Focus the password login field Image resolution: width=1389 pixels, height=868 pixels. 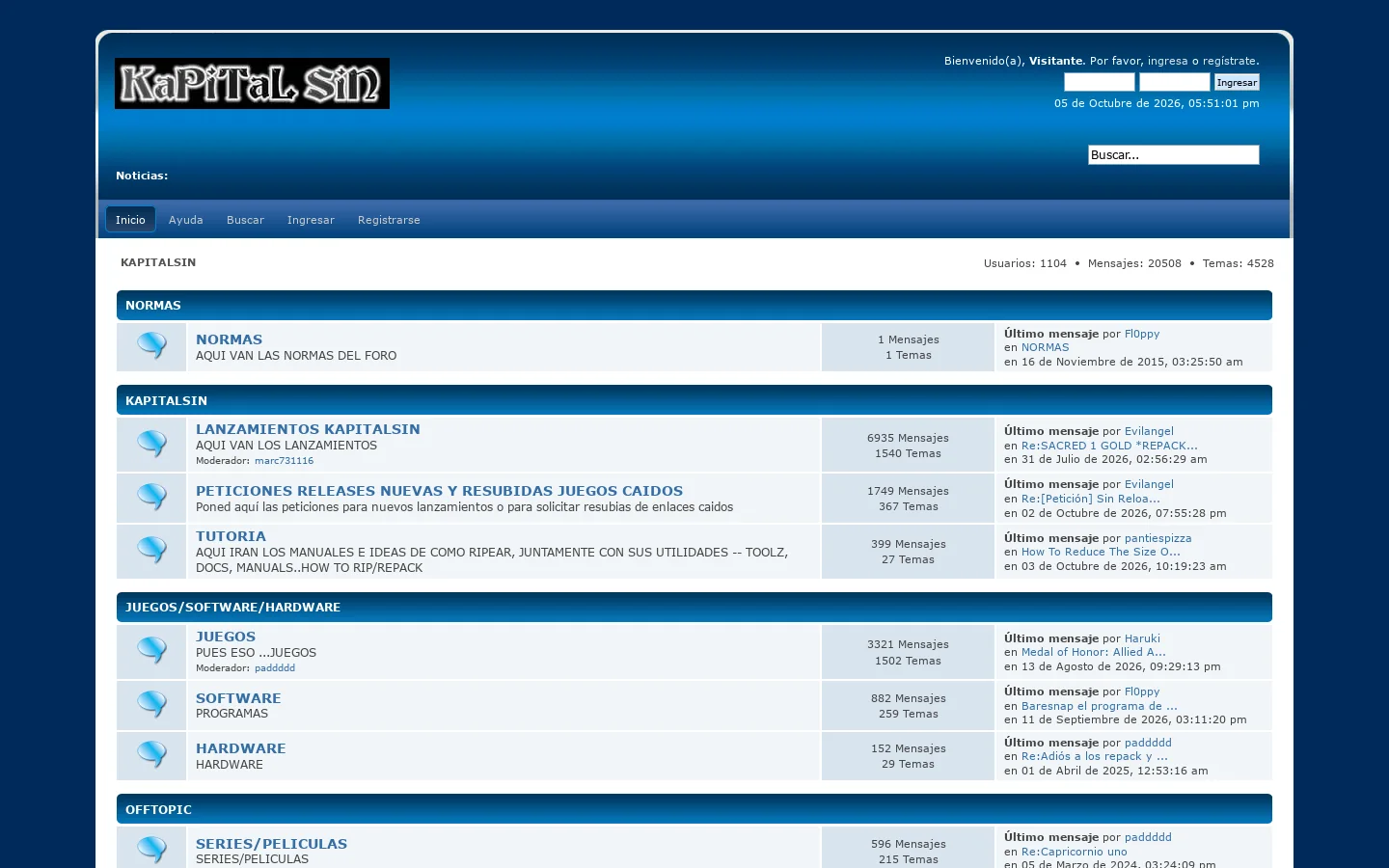1174,82
